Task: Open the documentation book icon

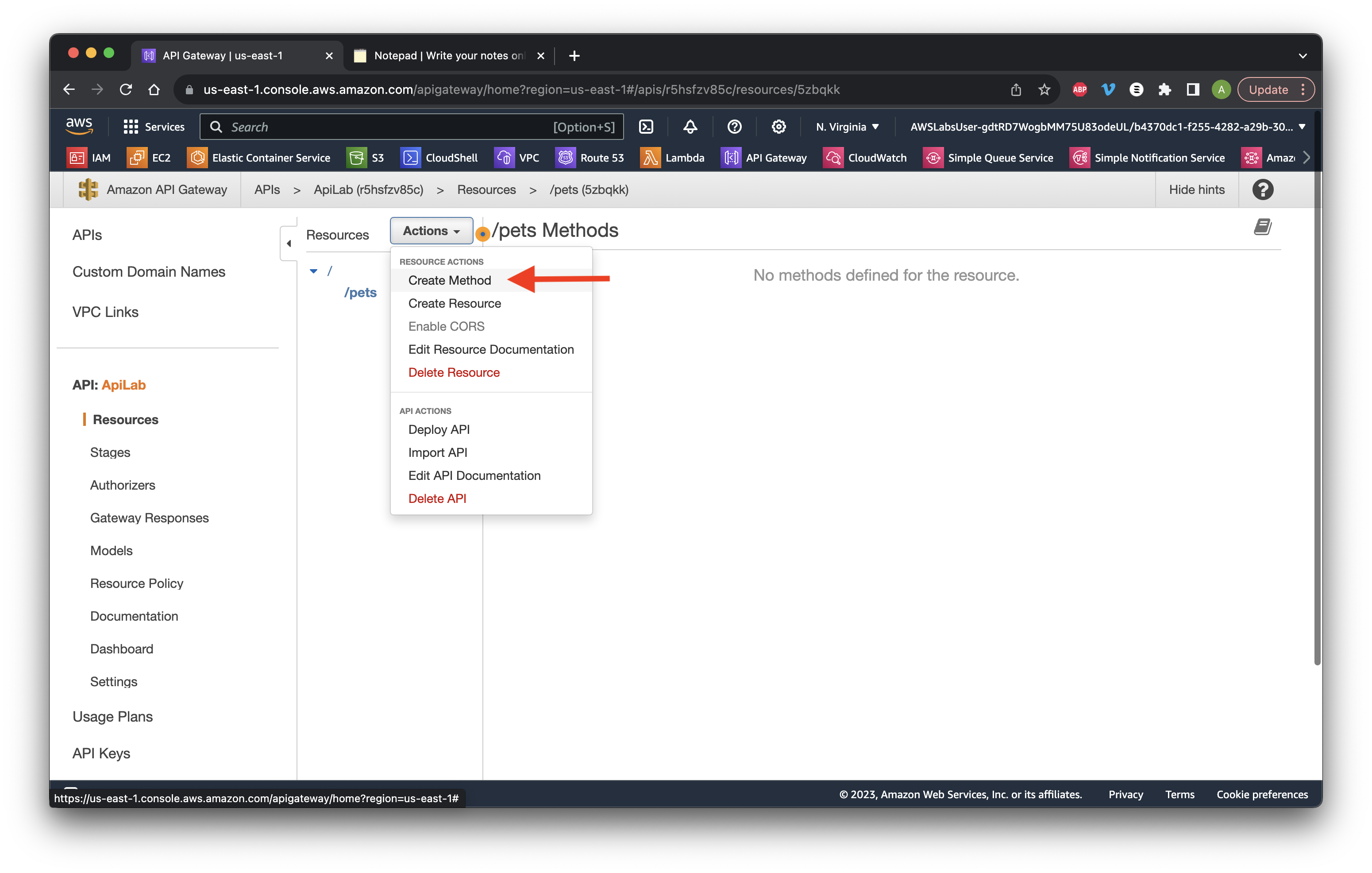Action: [1263, 227]
